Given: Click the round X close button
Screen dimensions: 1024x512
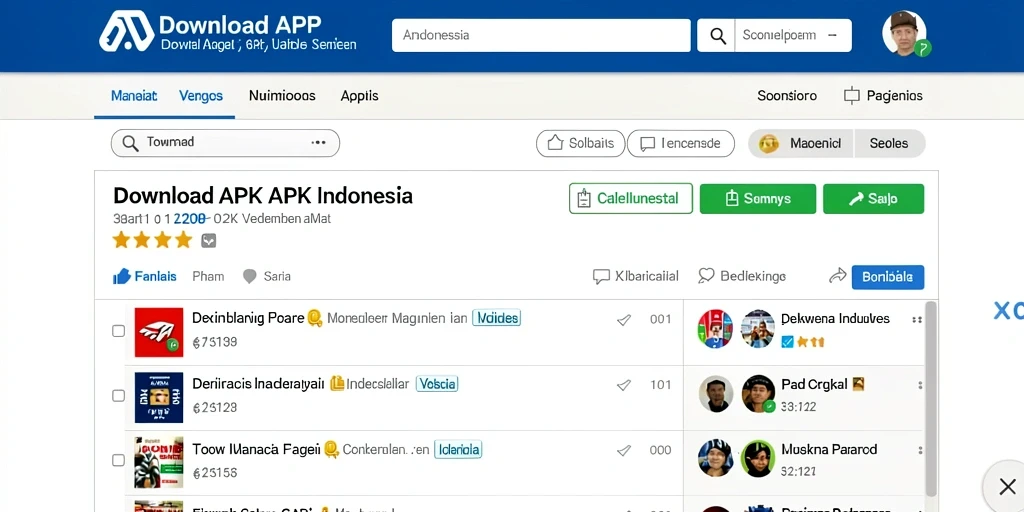Looking at the screenshot, I should click(x=1006, y=486).
